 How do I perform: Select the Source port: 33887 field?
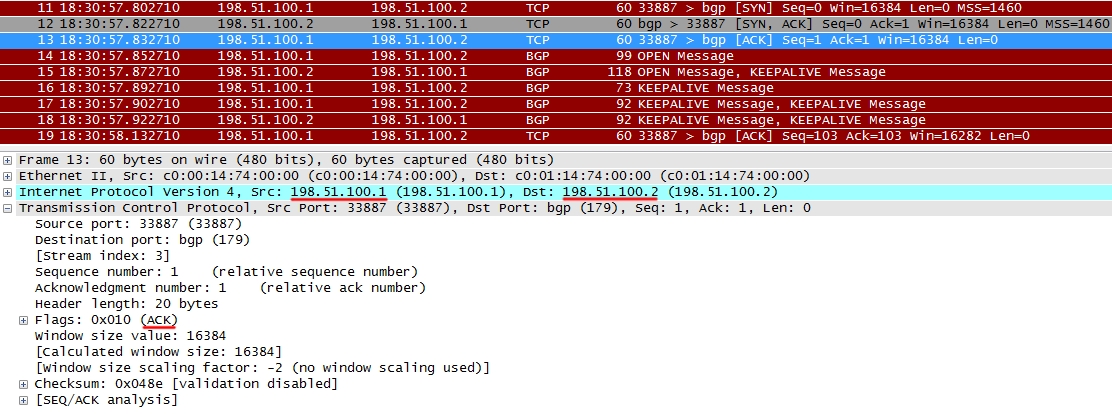(x=110, y=224)
